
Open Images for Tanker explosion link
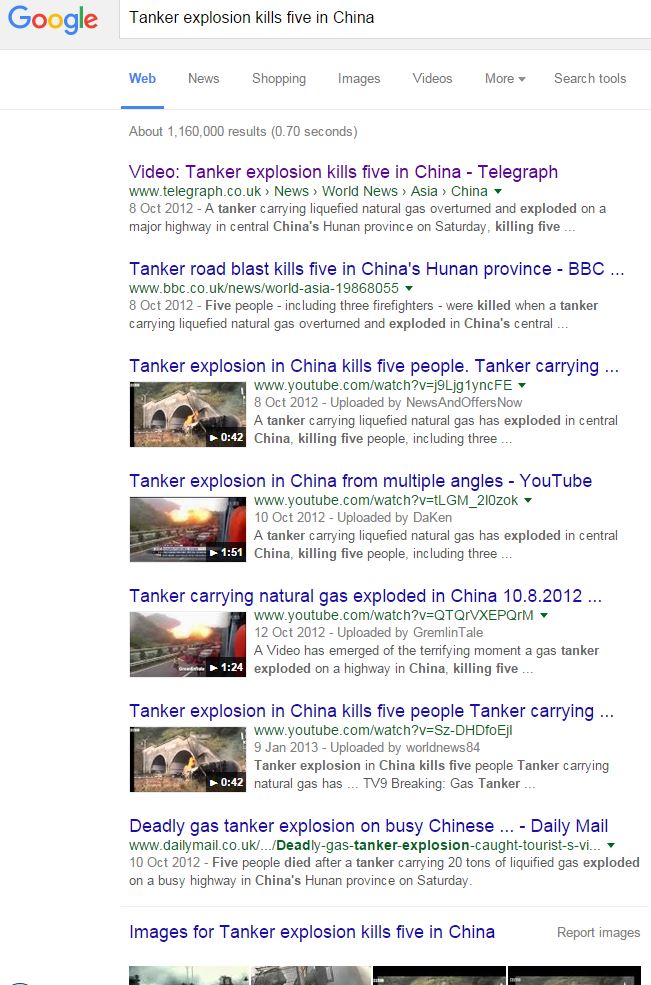coord(312,932)
